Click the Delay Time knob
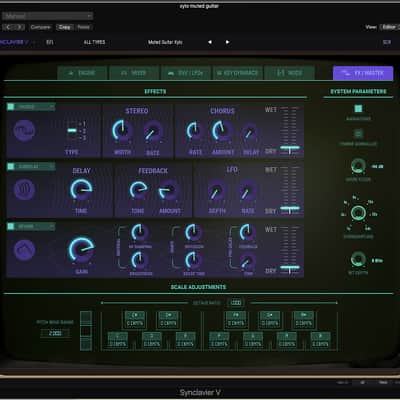Image resolution: width=400 pixels, height=400 pixels. pyautogui.click(x=81, y=190)
